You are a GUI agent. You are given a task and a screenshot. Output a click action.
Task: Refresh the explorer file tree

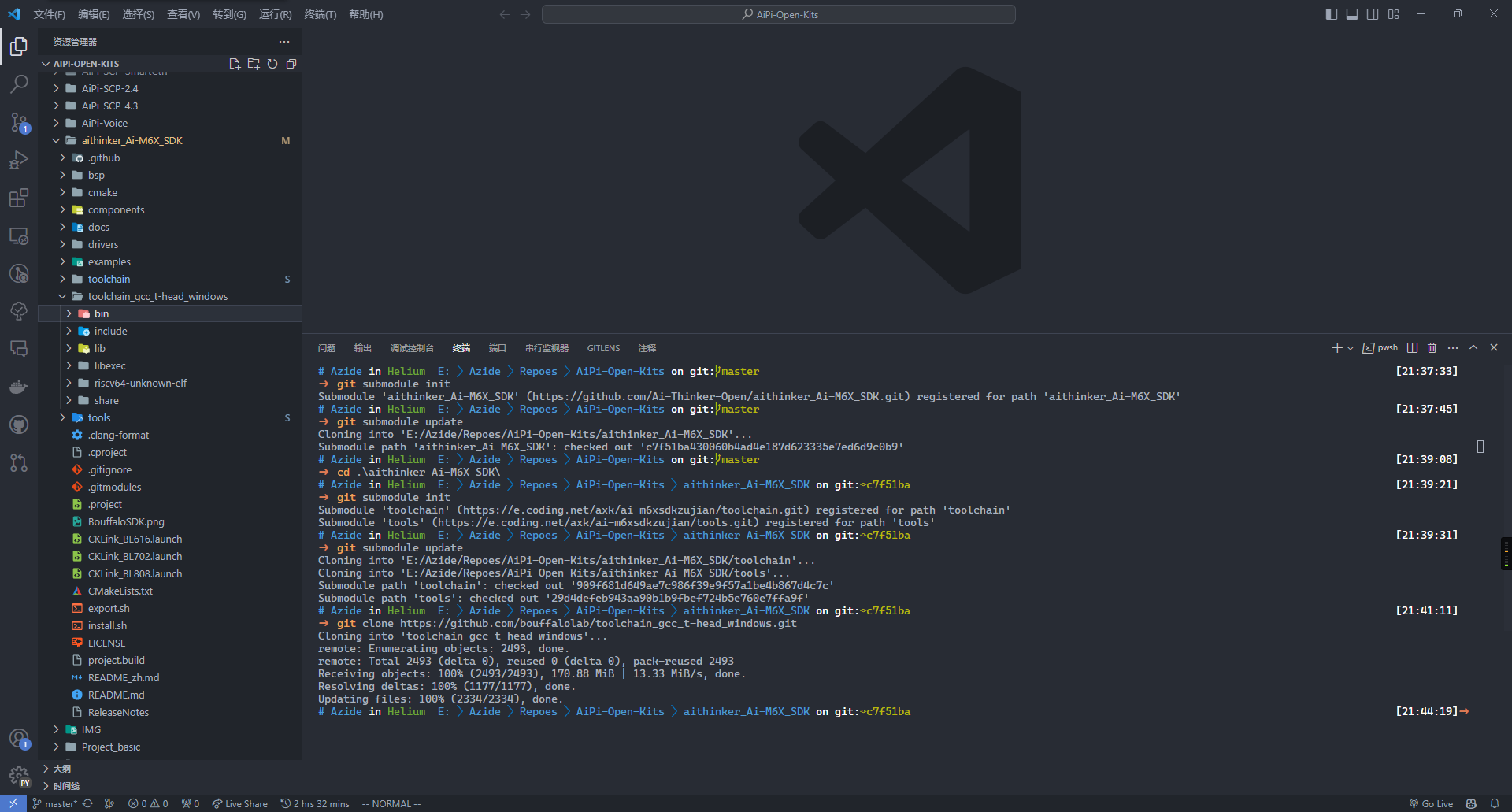(272, 64)
